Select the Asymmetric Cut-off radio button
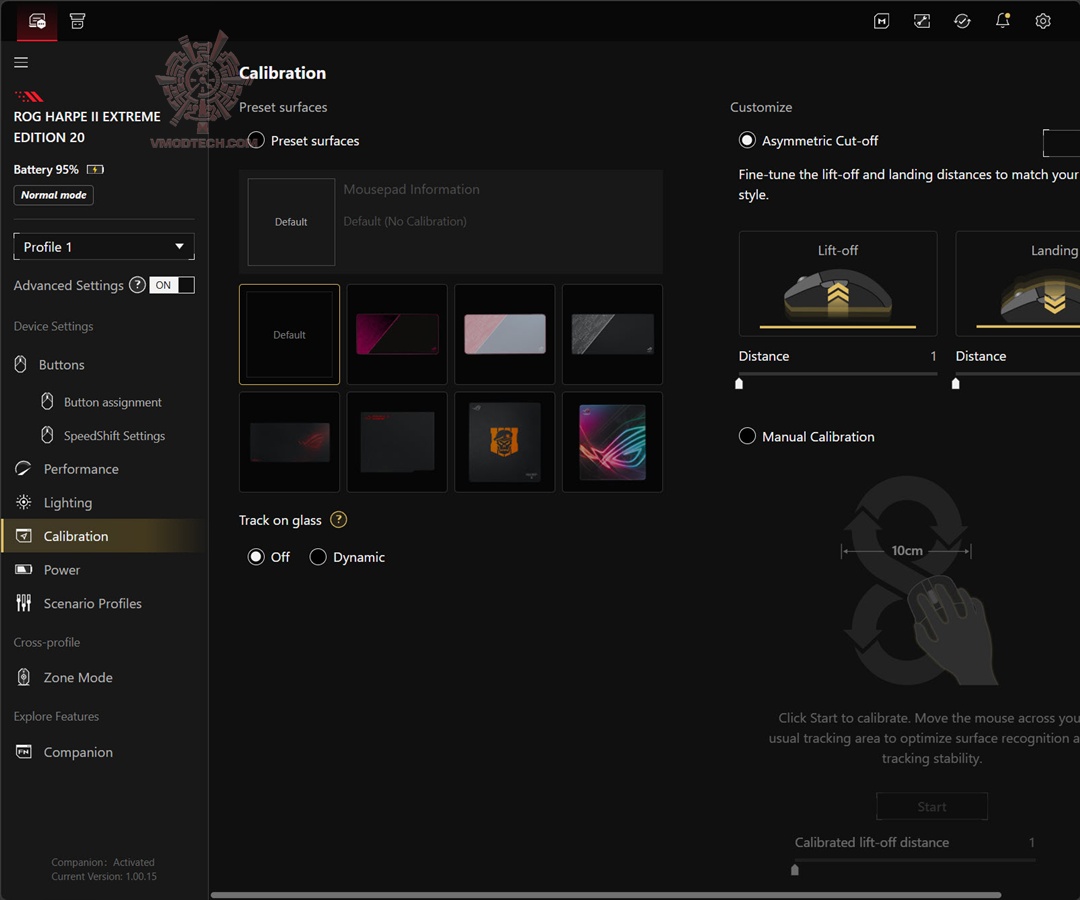 747,140
